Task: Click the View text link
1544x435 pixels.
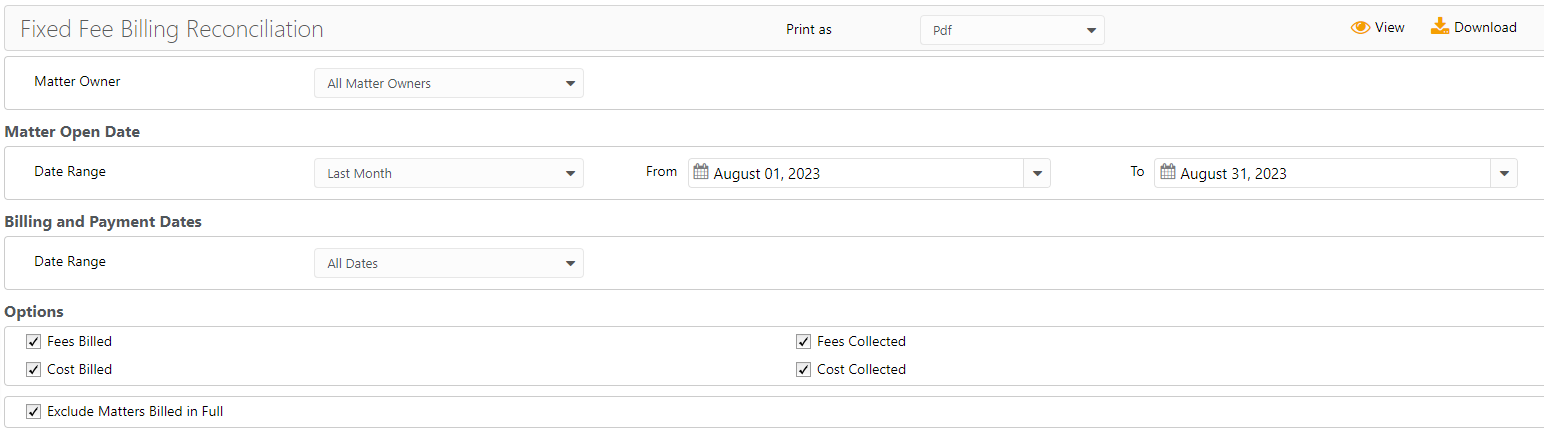Action: click(x=1389, y=28)
